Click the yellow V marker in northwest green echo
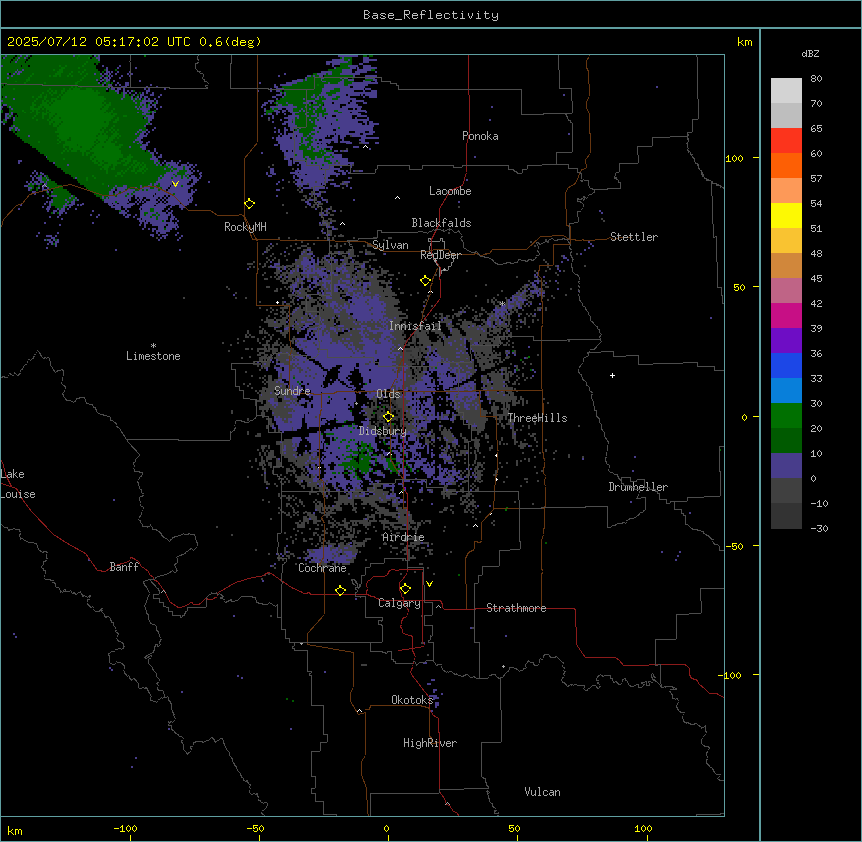 point(175,184)
